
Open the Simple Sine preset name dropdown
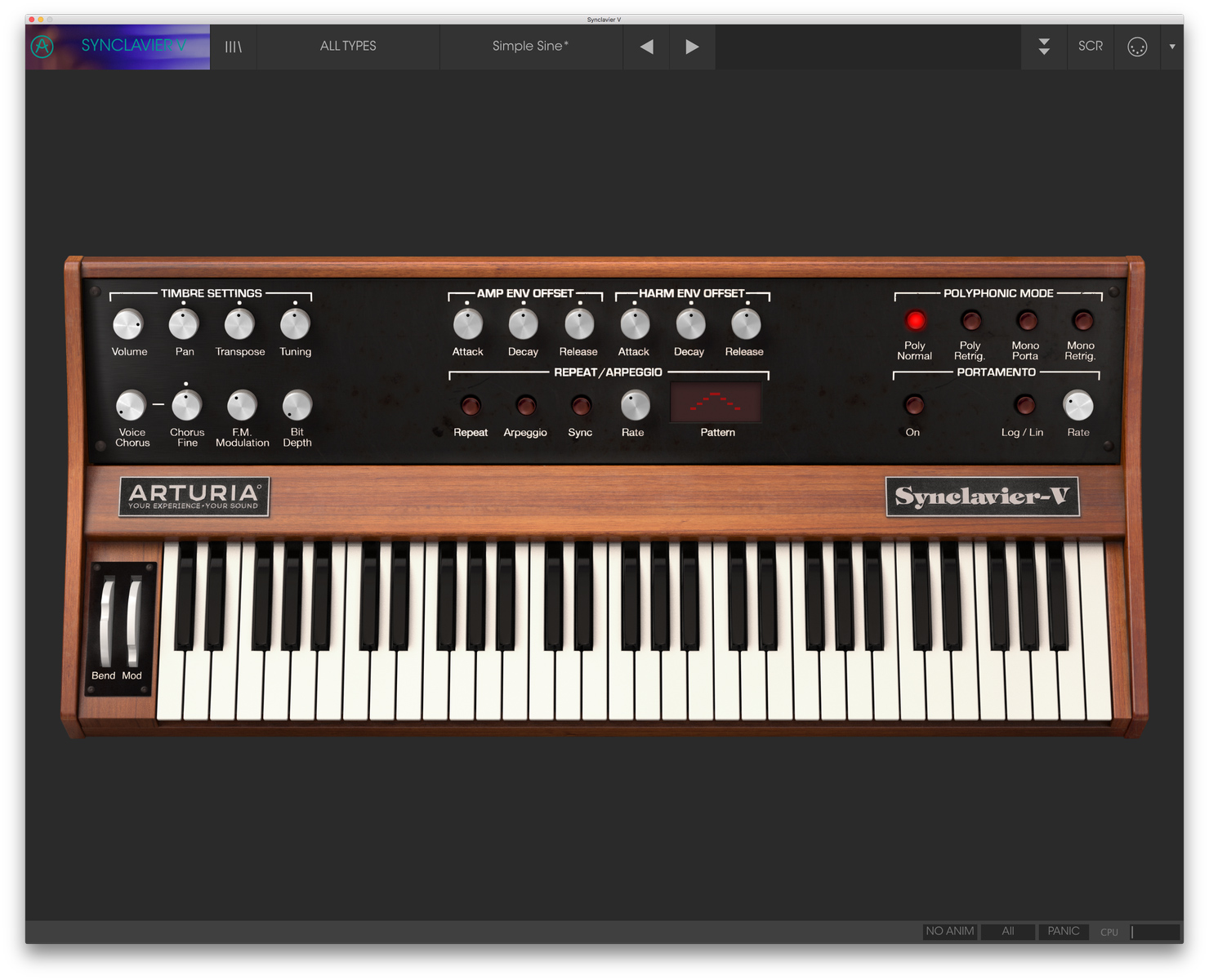click(x=530, y=47)
